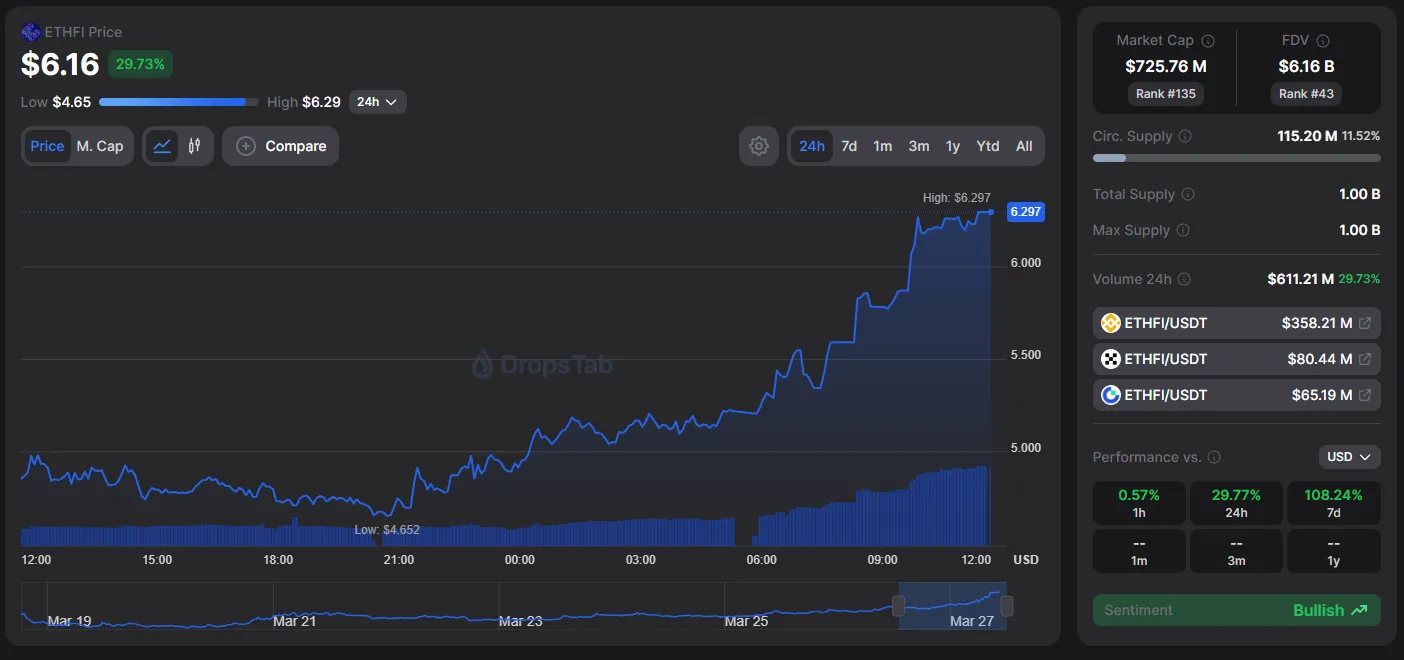Click the ETHFI token logo icon
1404x660 pixels.
pyautogui.click(x=31, y=32)
